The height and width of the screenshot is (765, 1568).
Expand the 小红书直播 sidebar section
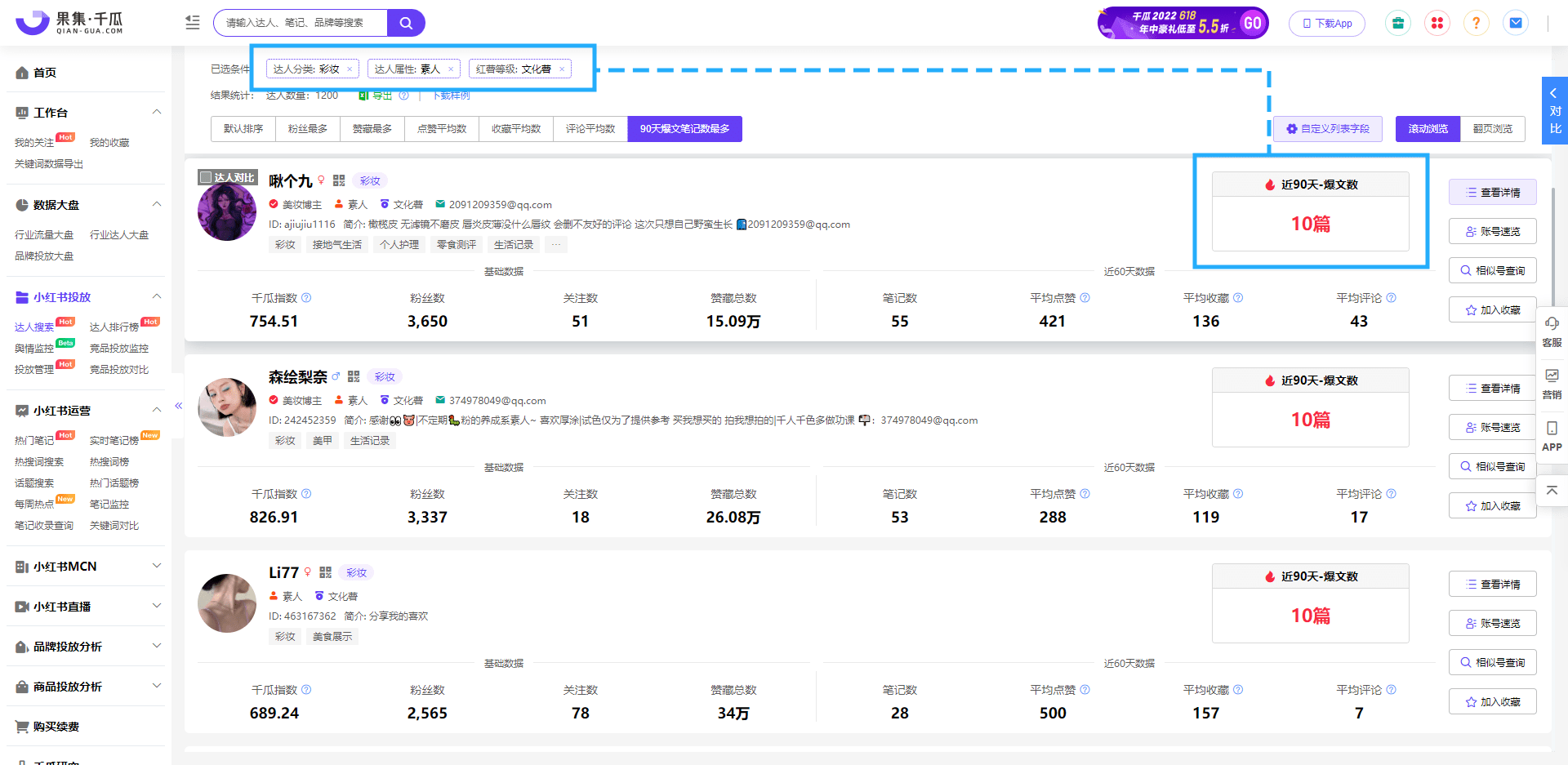point(157,606)
